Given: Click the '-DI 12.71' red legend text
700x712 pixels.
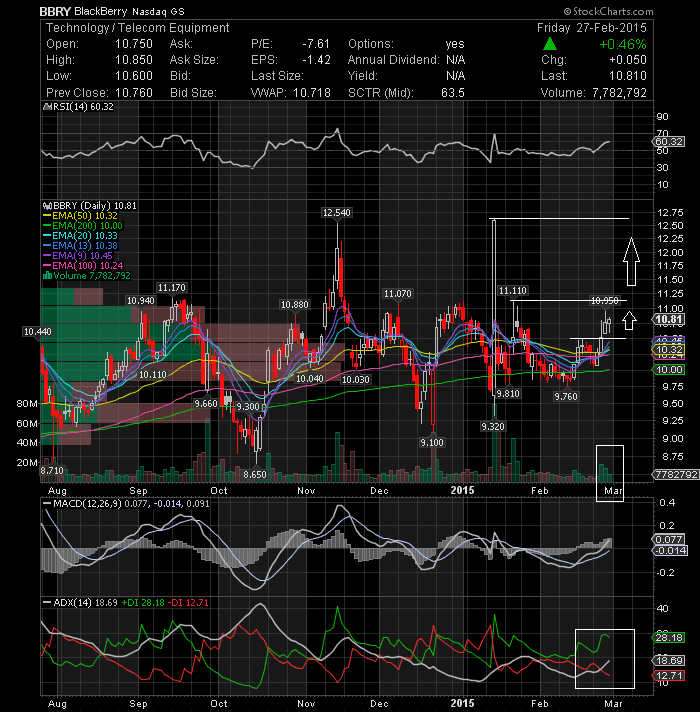Looking at the screenshot, I should [188, 603].
